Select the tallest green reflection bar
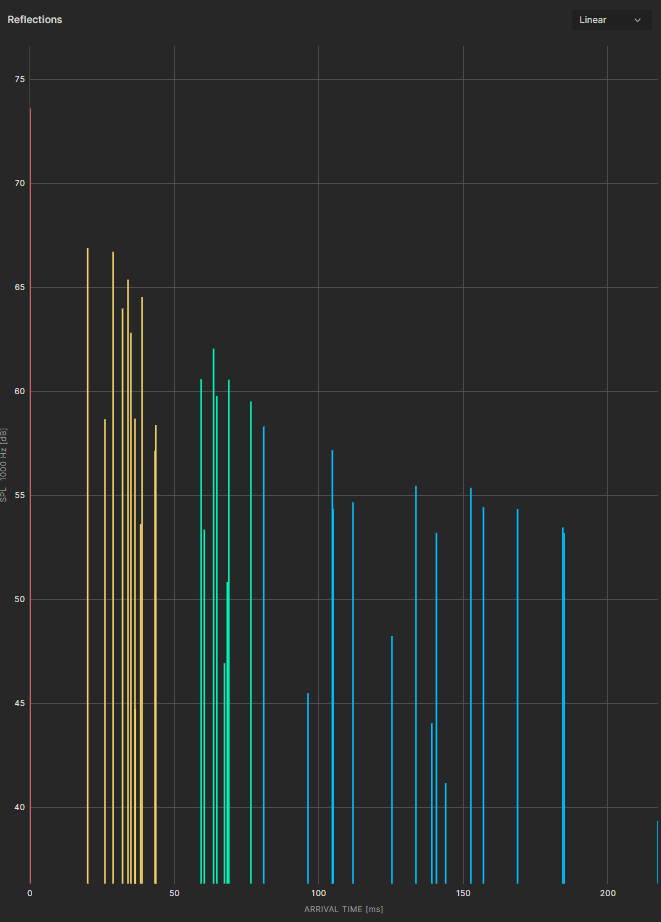 (213, 600)
